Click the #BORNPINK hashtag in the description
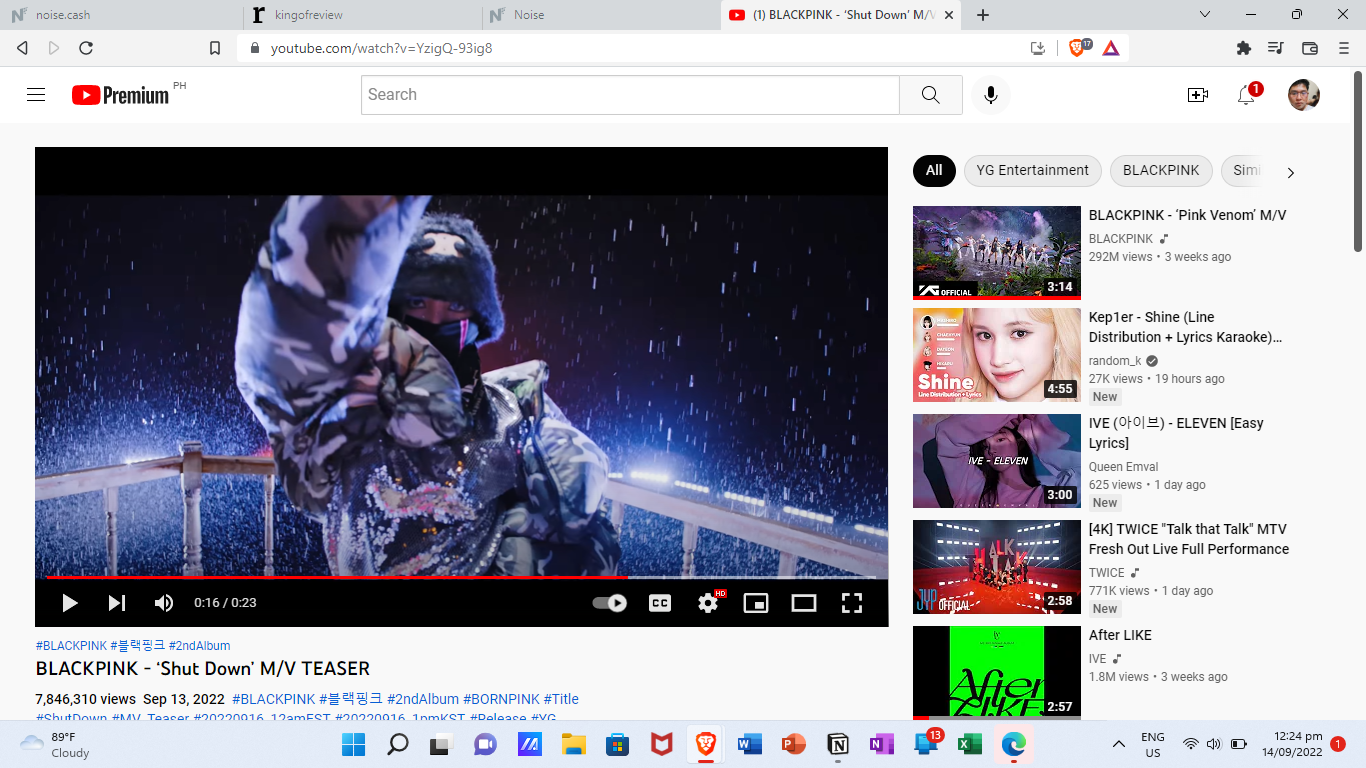Screen dimensions: 1366x768 click(501, 699)
